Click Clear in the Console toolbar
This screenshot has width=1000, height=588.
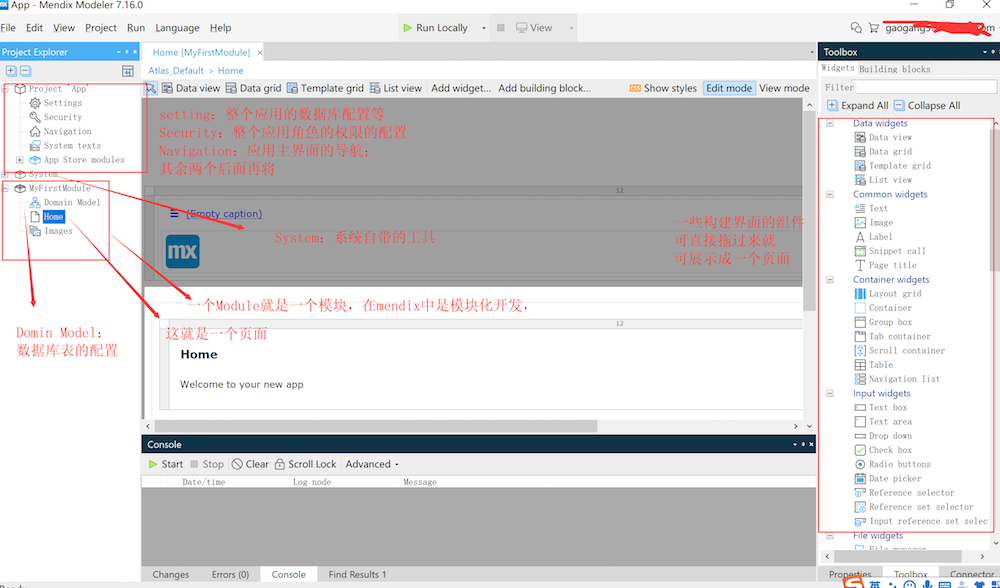pos(250,464)
